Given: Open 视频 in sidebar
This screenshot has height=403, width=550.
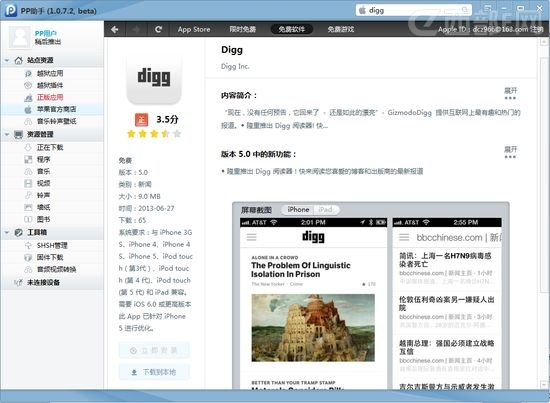Looking at the screenshot, I should (x=43, y=183).
